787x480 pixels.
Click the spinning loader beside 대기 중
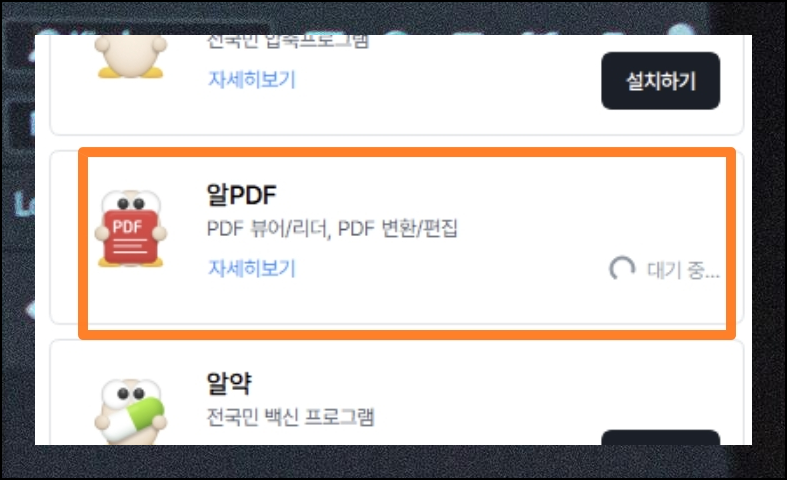pyautogui.click(x=622, y=269)
